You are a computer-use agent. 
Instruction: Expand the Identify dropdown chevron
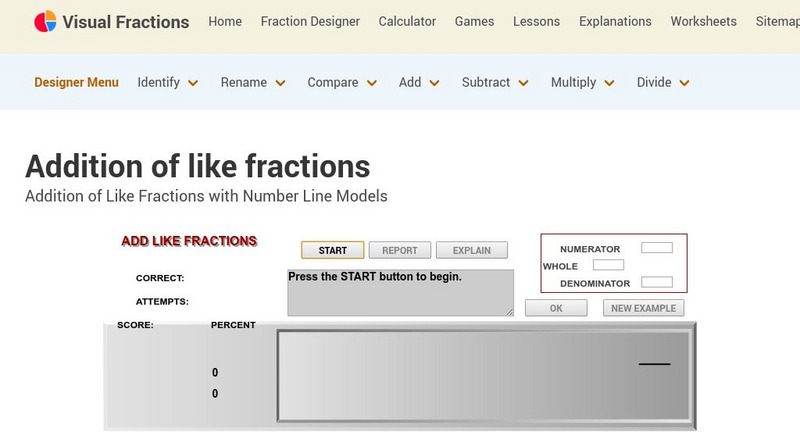point(193,83)
